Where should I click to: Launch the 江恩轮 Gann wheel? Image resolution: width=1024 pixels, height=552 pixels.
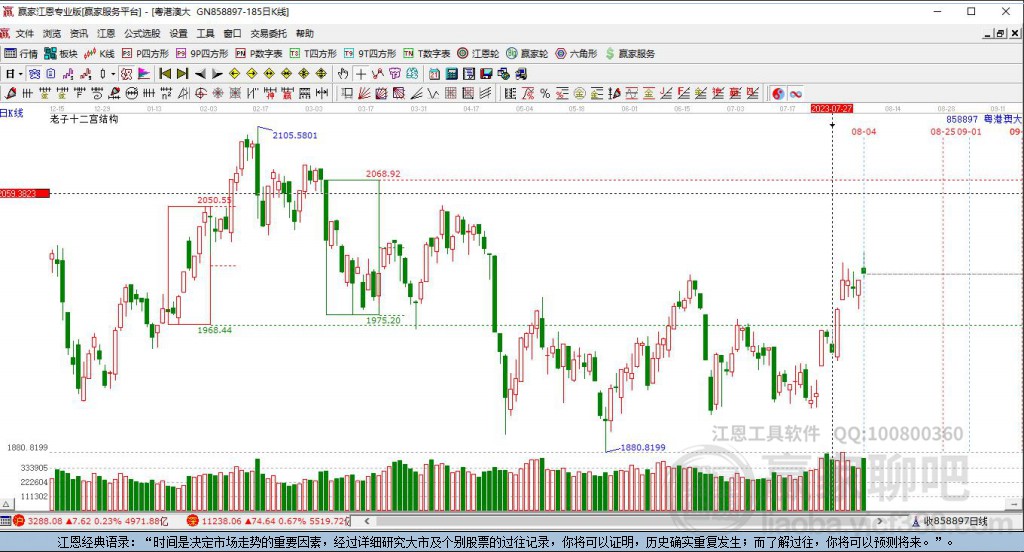tap(478, 54)
